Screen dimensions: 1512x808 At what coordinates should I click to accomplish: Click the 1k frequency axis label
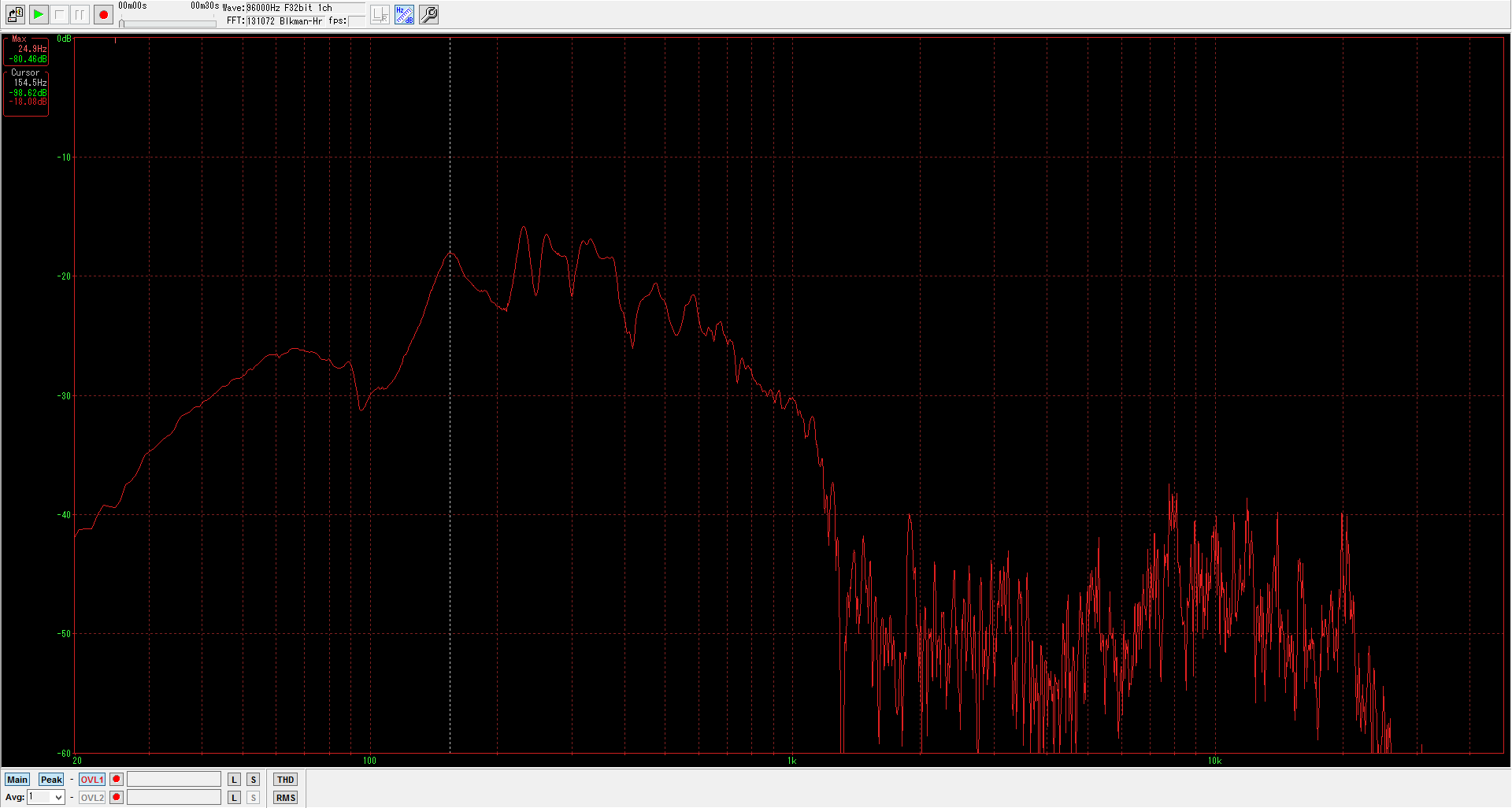(791, 761)
